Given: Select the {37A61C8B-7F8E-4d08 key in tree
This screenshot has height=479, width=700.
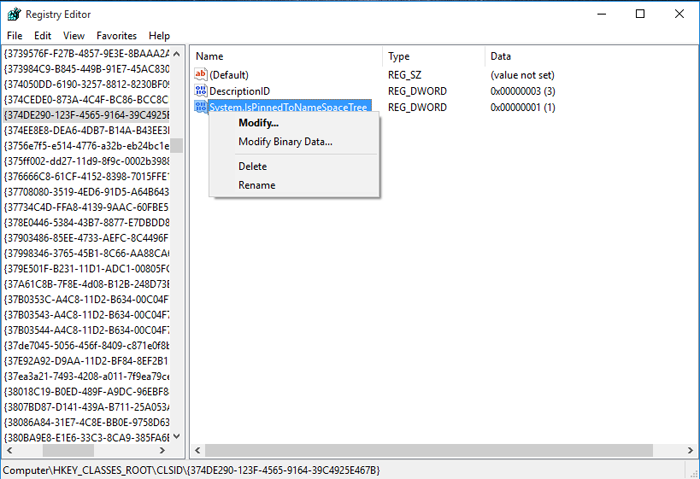Looking at the screenshot, I should [x=87, y=284].
